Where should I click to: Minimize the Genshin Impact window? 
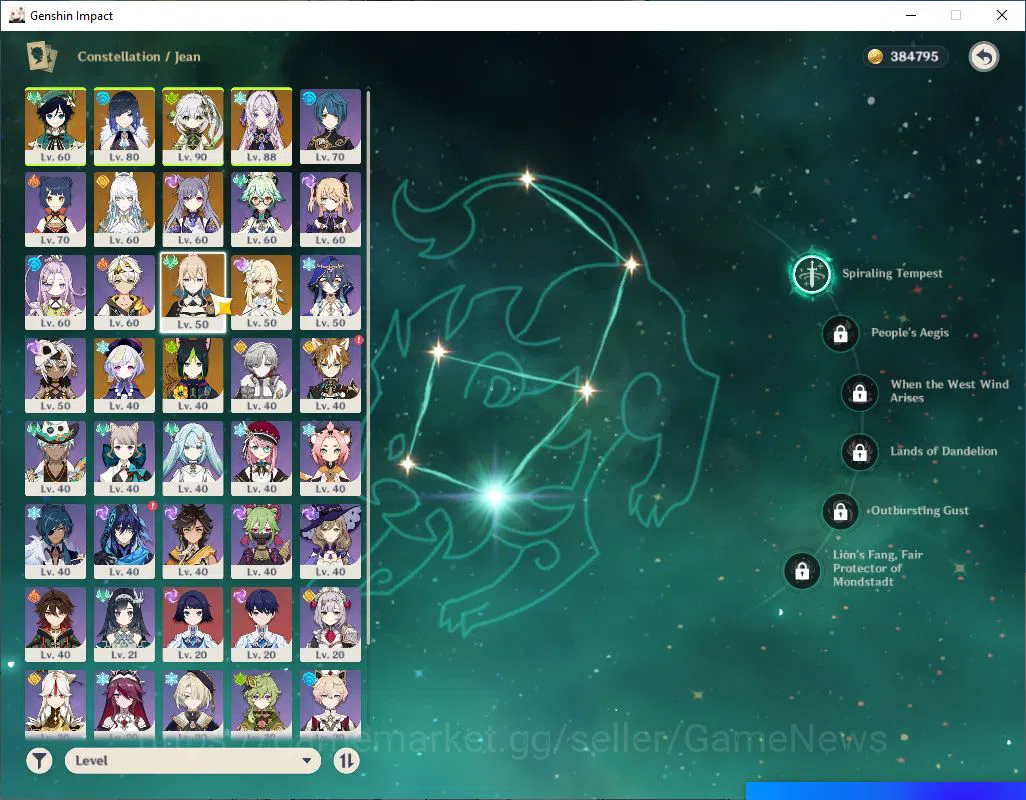(x=910, y=15)
